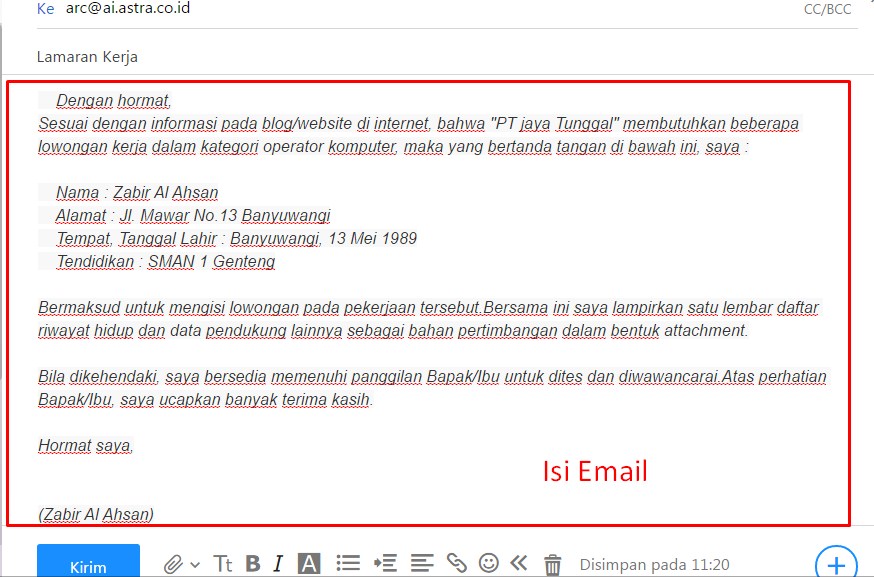The height and width of the screenshot is (577, 874).
Task: Toggle italic formatting
Action: pyautogui.click(x=276, y=563)
